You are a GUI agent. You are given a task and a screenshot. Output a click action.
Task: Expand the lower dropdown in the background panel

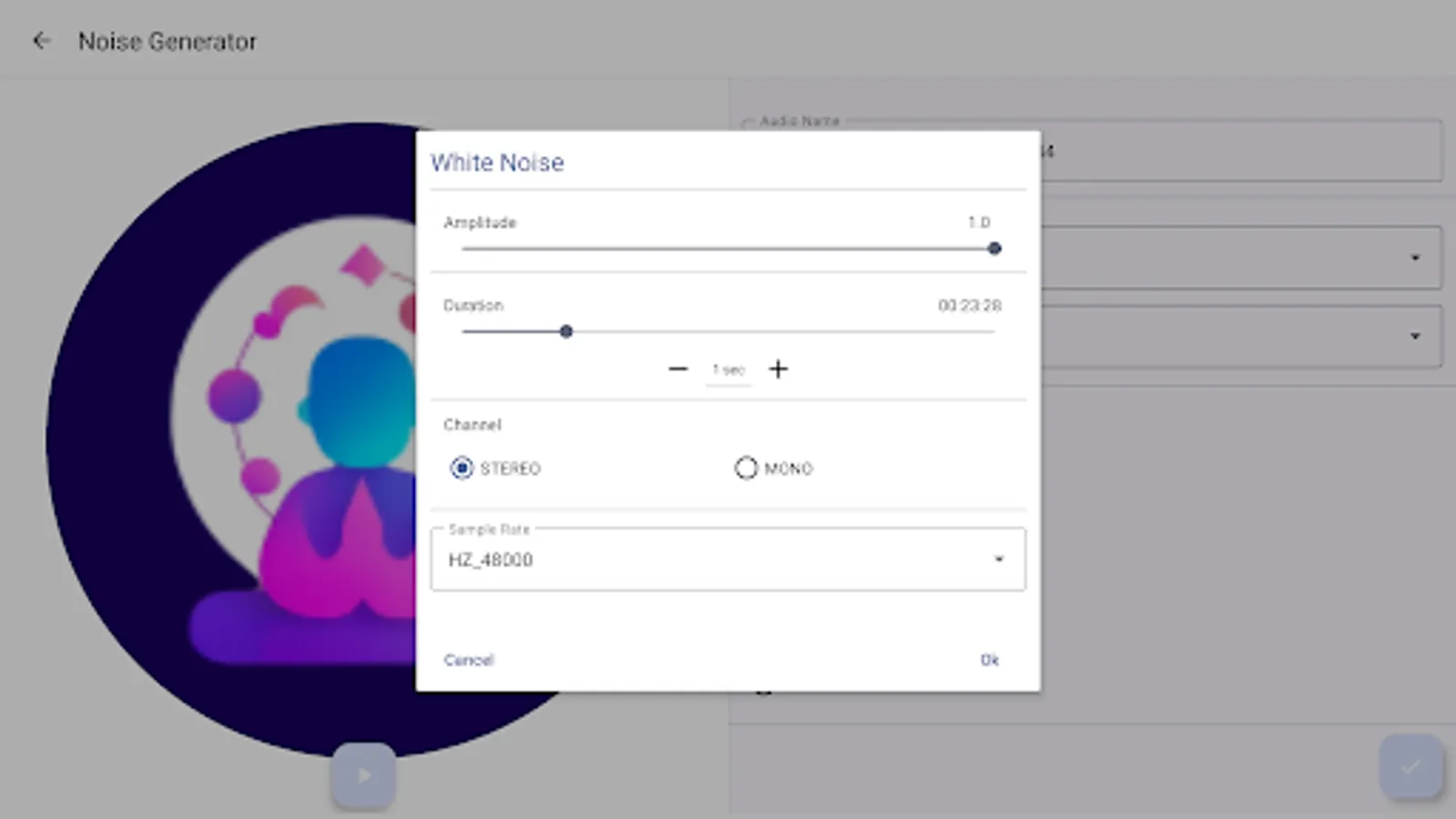(x=1417, y=337)
